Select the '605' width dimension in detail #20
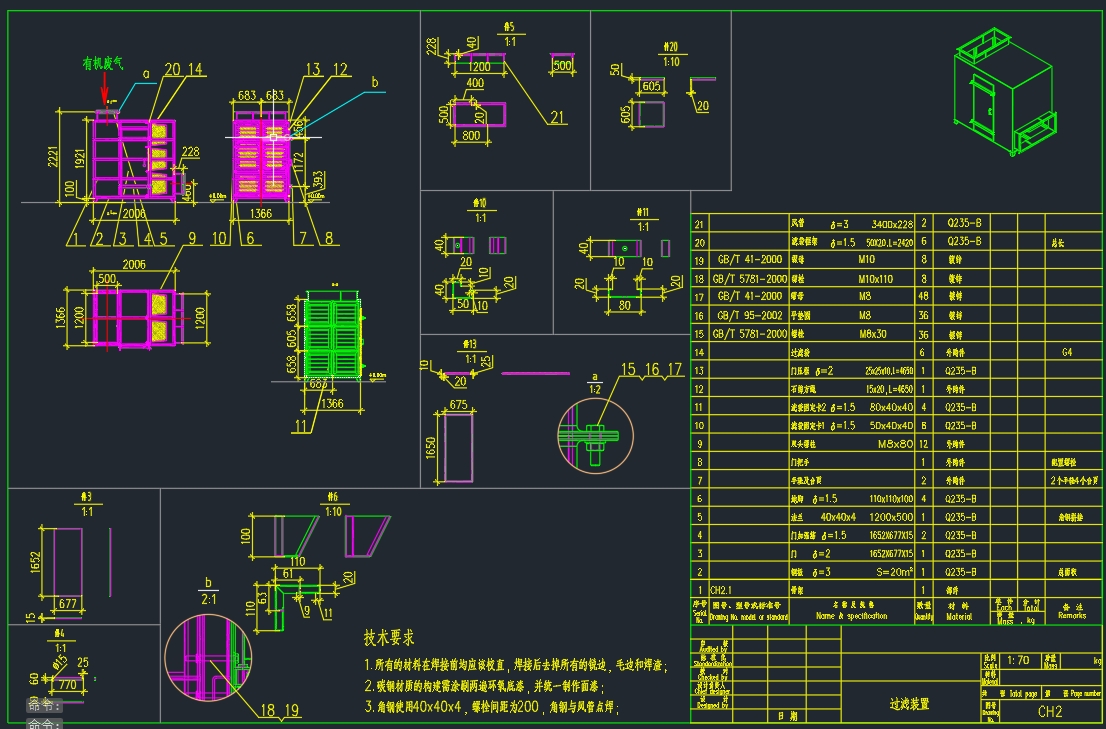This screenshot has height=729, width=1106. coord(652,86)
